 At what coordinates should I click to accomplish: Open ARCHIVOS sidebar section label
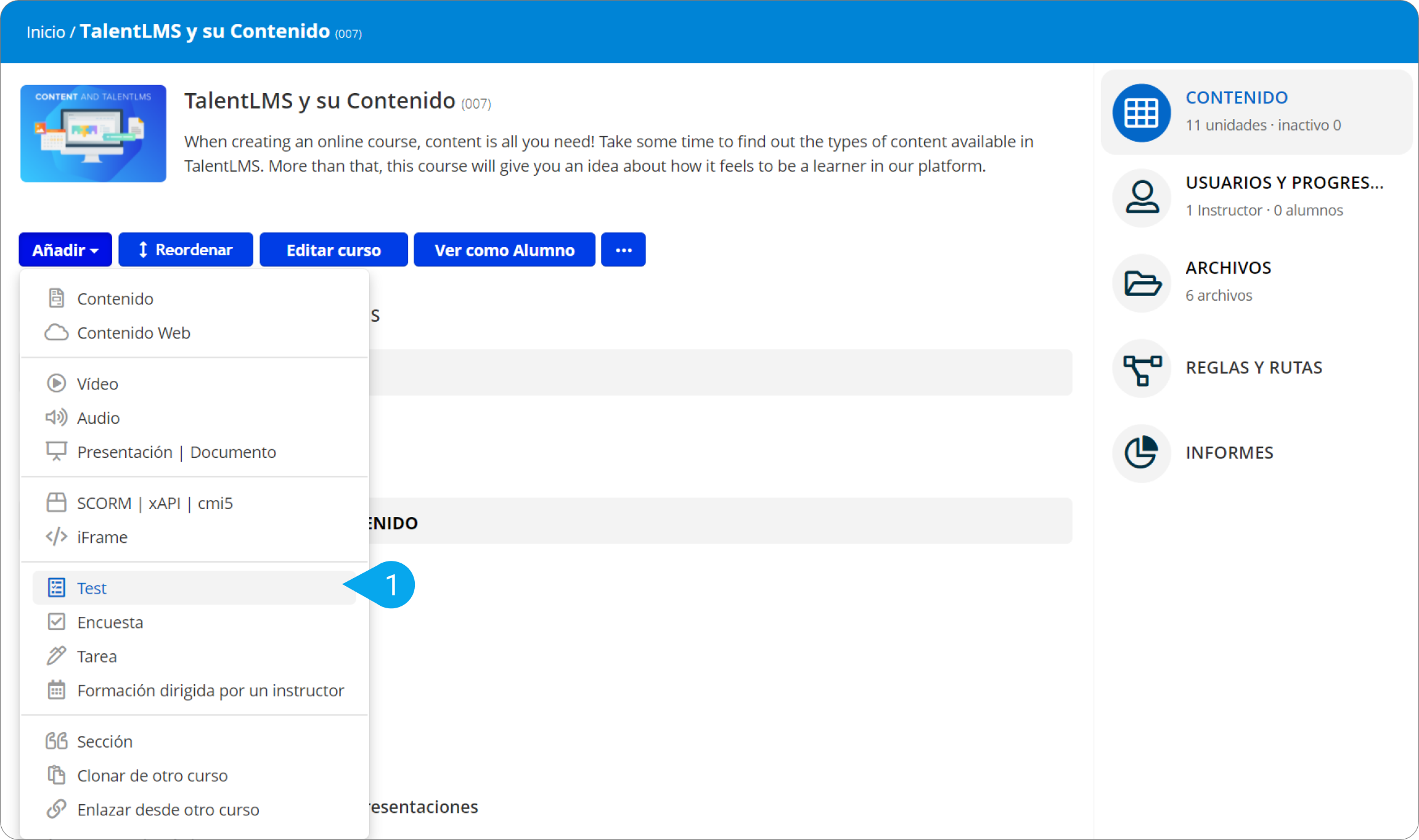click(x=1228, y=267)
